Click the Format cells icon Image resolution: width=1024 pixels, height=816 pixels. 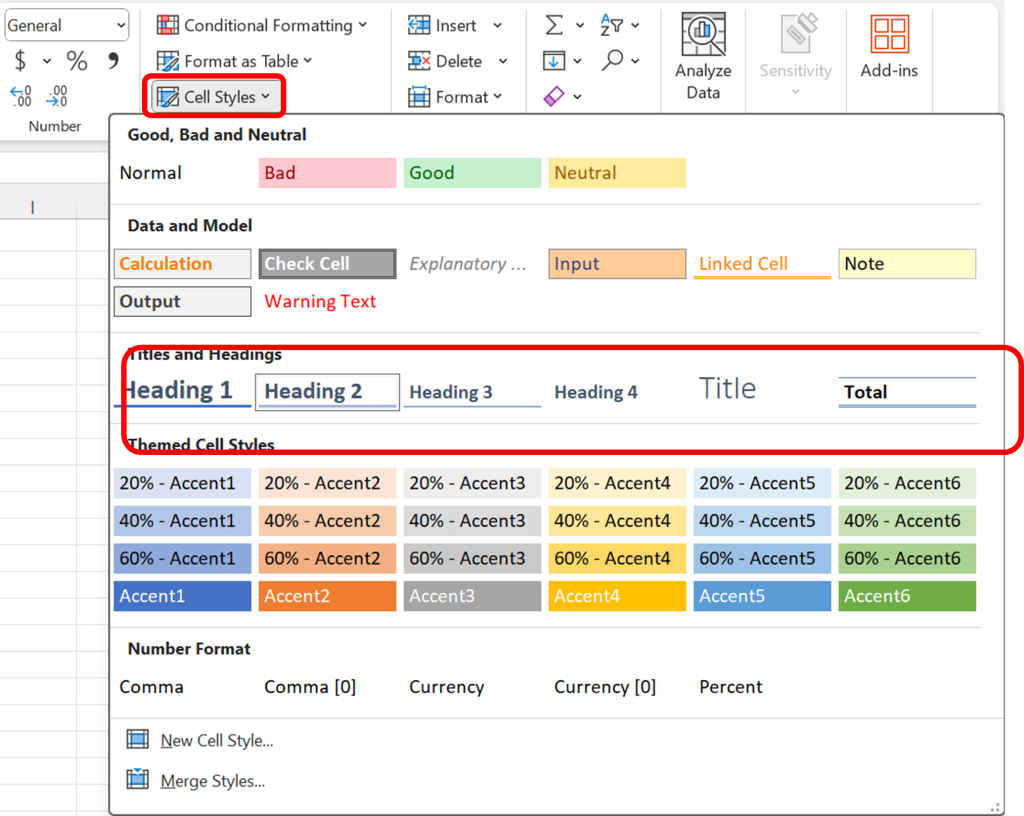[x=419, y=97]
